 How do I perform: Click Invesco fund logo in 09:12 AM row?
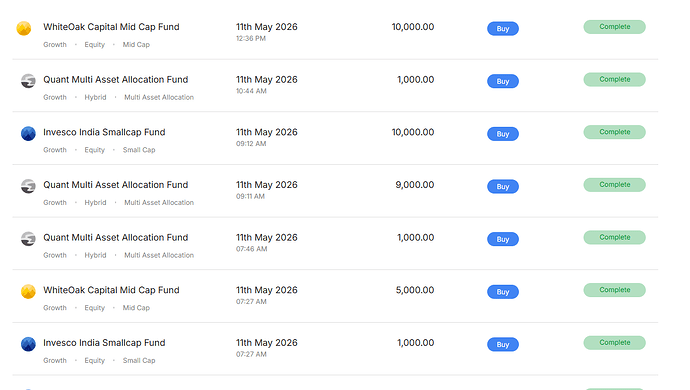point(28,133)
